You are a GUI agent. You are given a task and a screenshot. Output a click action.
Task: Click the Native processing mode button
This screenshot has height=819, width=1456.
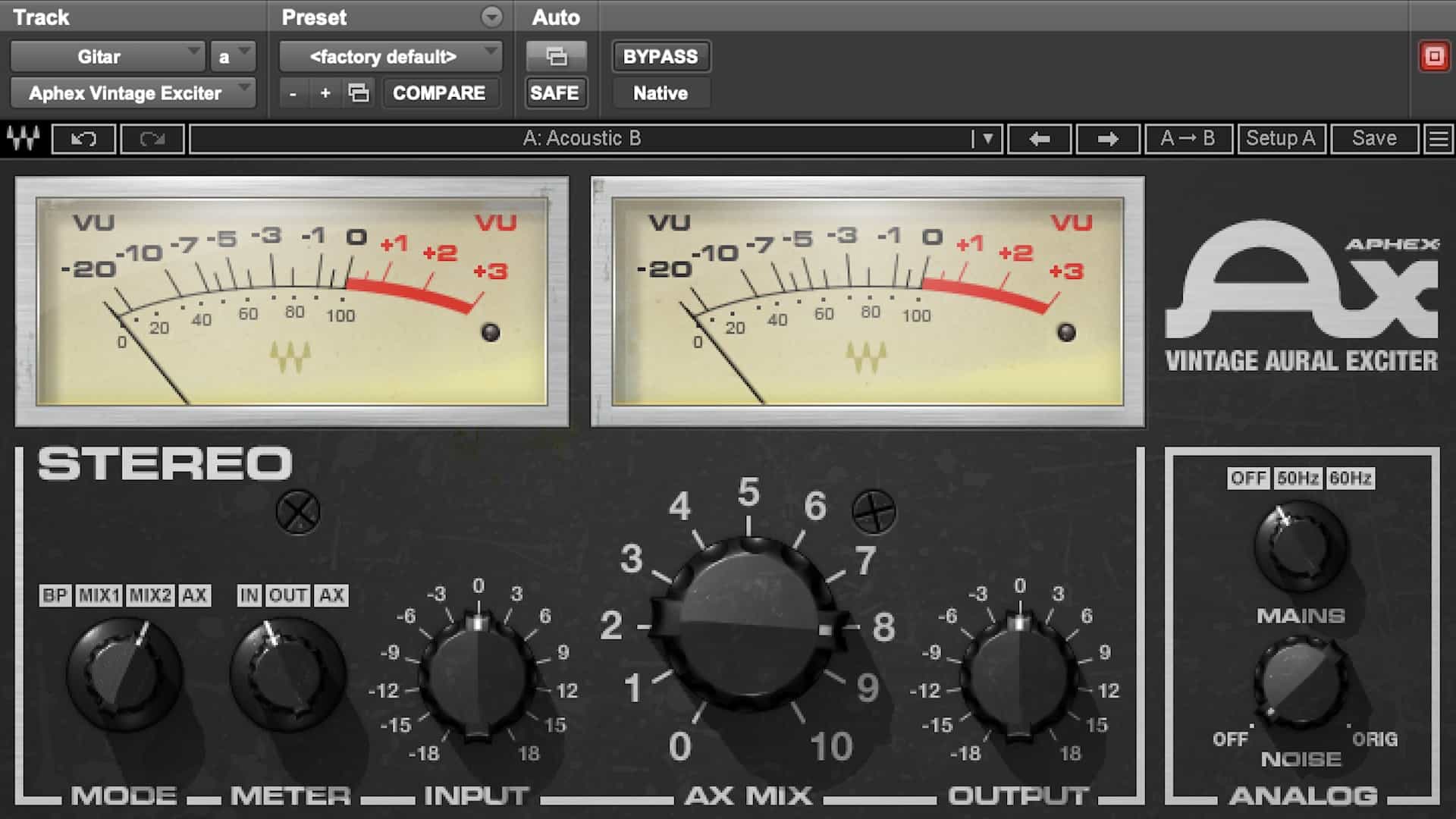pyautogui.click(x=659, y=93)
